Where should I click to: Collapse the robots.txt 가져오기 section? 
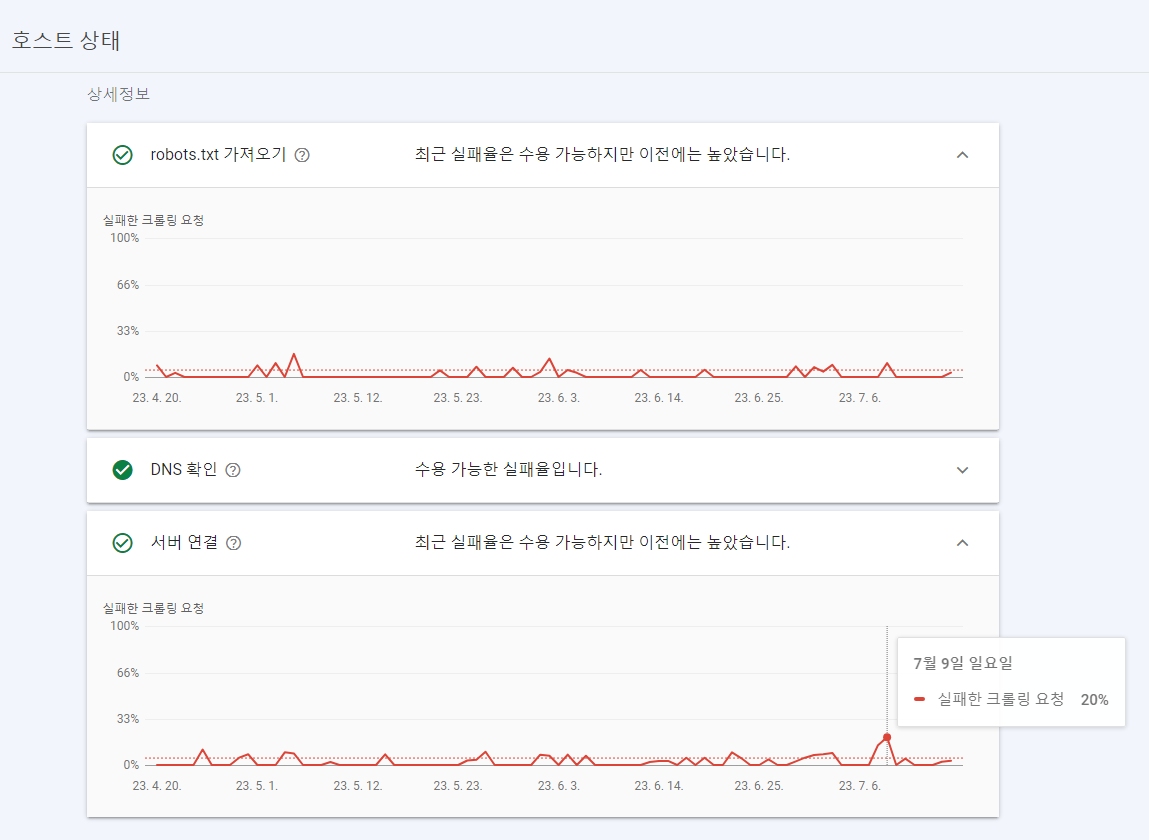[x=962, y=155]
